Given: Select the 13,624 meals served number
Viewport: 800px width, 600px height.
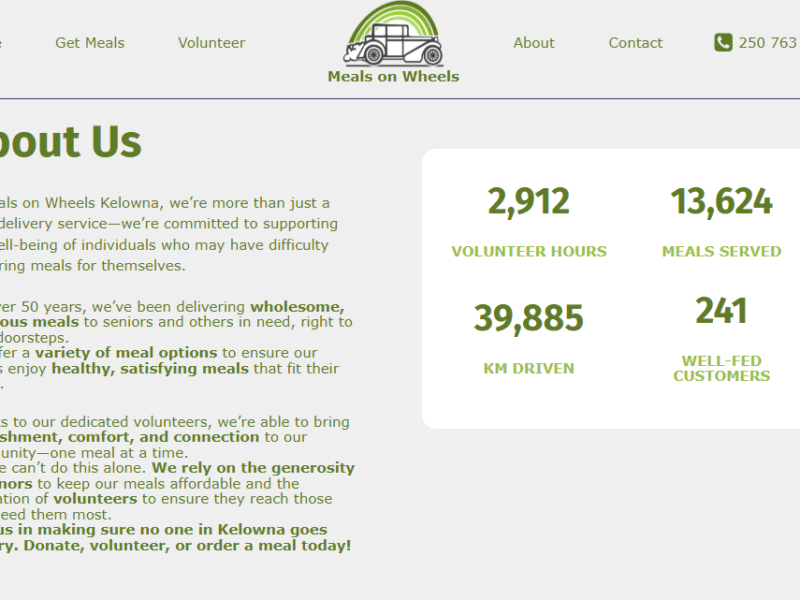Looking at the screenshot, I should coord(721,201).
